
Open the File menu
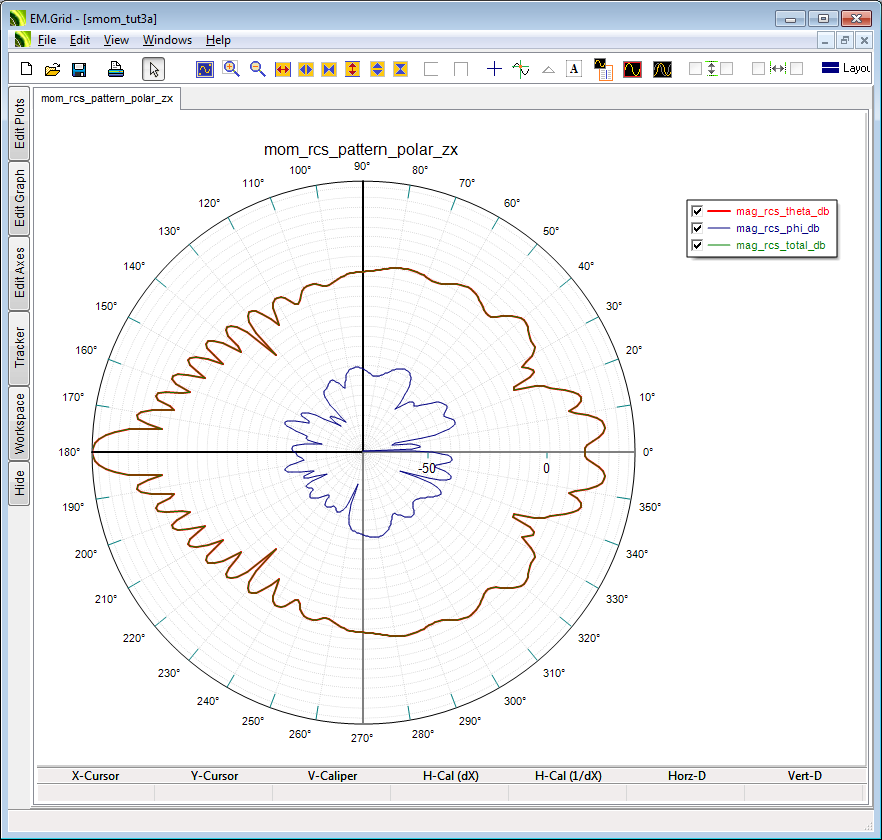pos(47,40)
